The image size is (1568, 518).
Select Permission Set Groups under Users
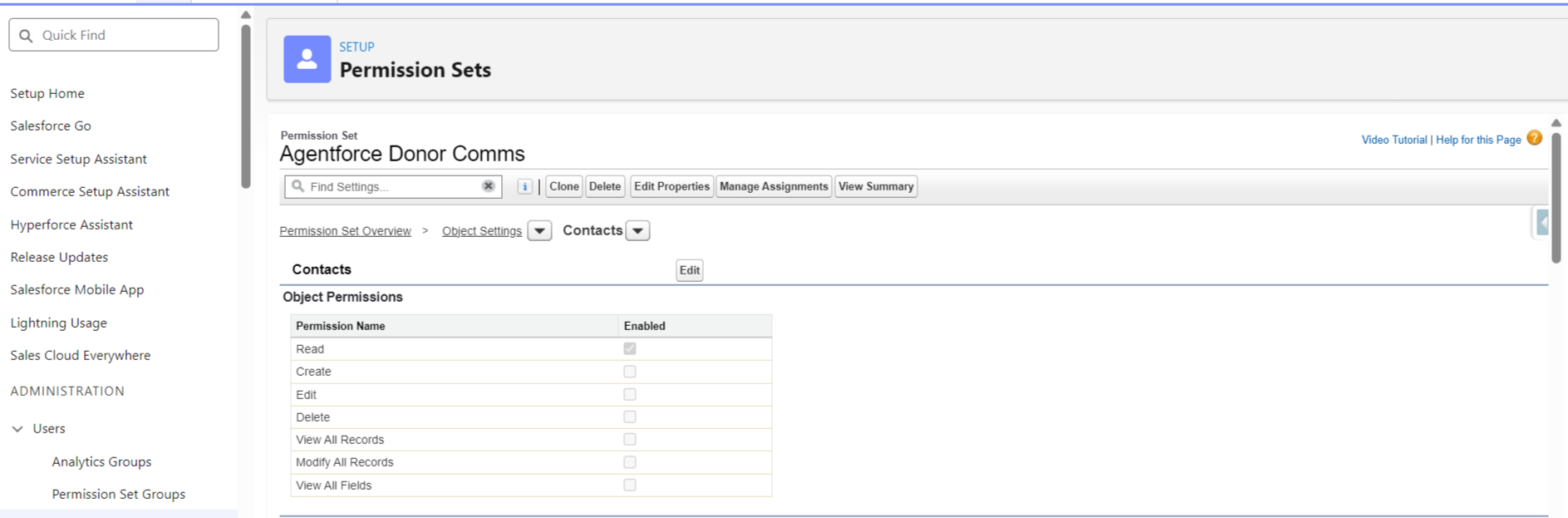(x=119, y=494)
